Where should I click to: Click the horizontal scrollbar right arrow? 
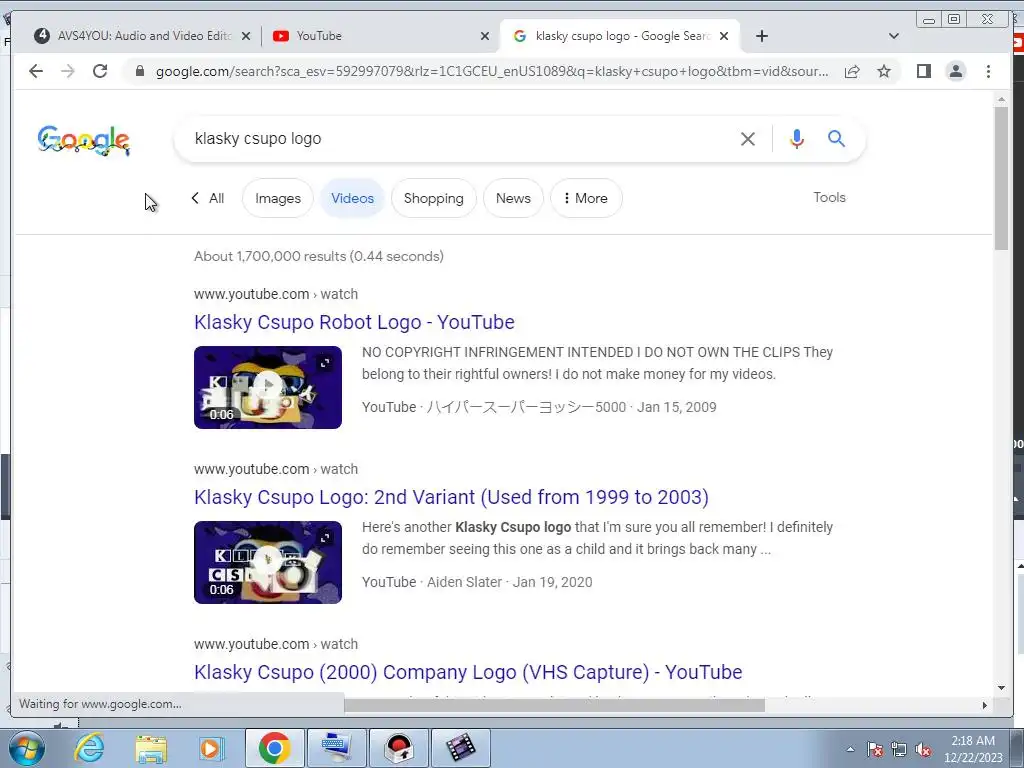[x=985, y=705]
